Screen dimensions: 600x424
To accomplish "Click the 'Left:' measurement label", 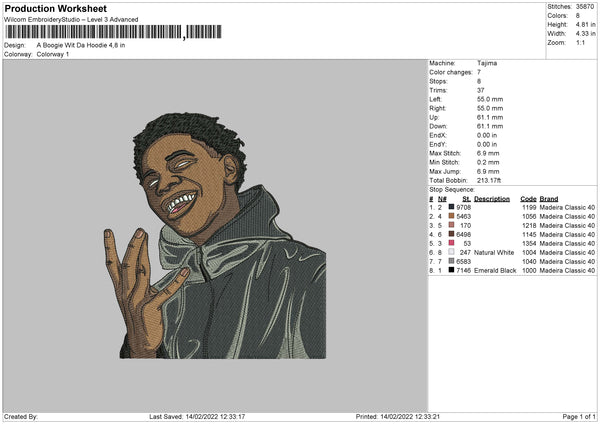I will tap(435, 99).
